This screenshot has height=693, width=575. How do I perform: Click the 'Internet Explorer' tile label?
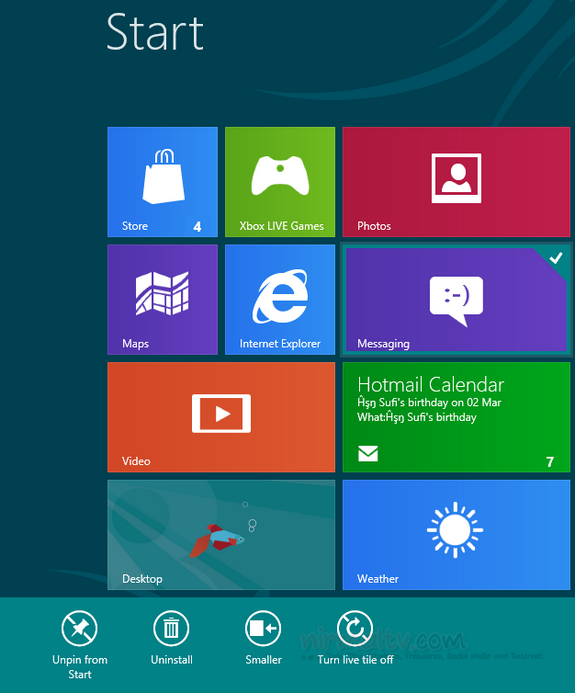[280, 344]
